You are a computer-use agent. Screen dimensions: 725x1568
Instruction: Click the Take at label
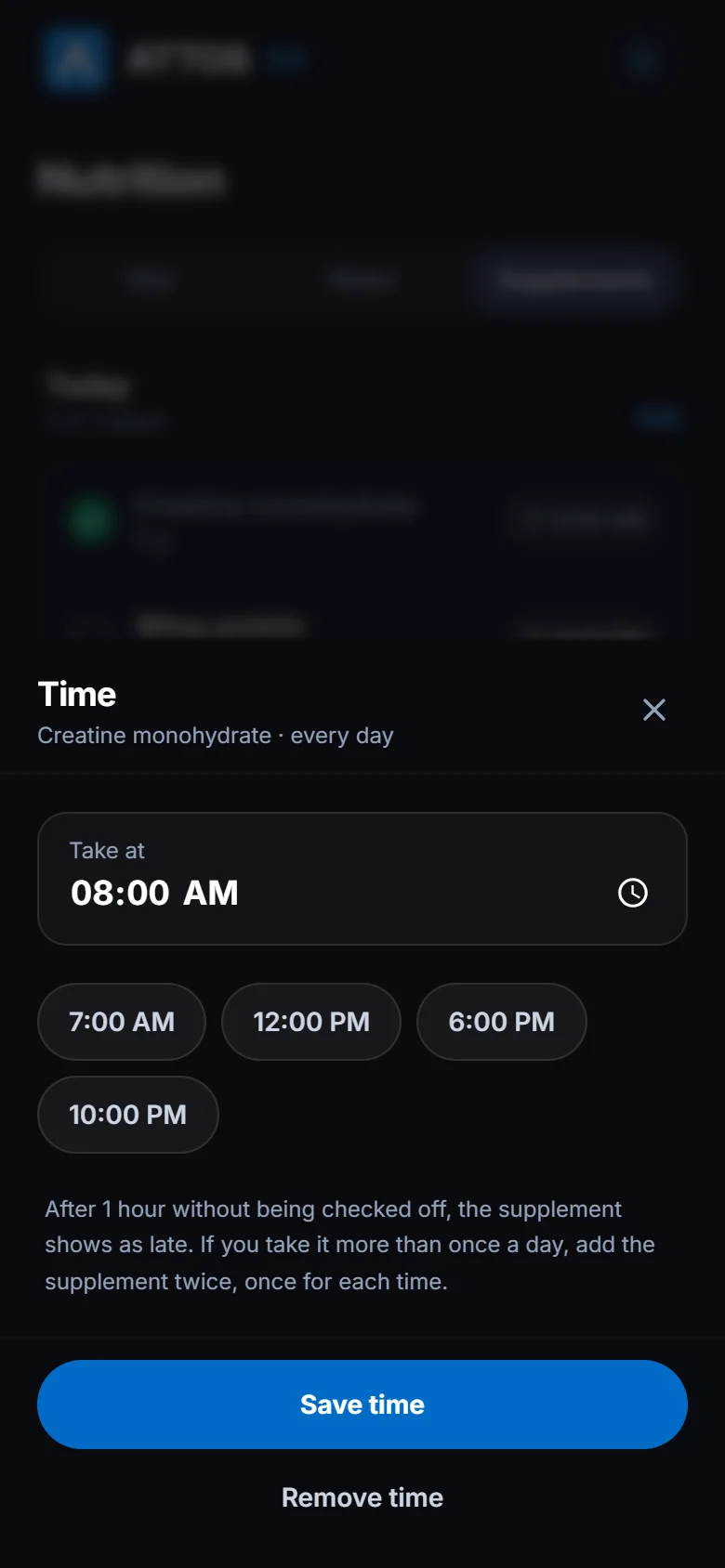(x=107, y=851)
